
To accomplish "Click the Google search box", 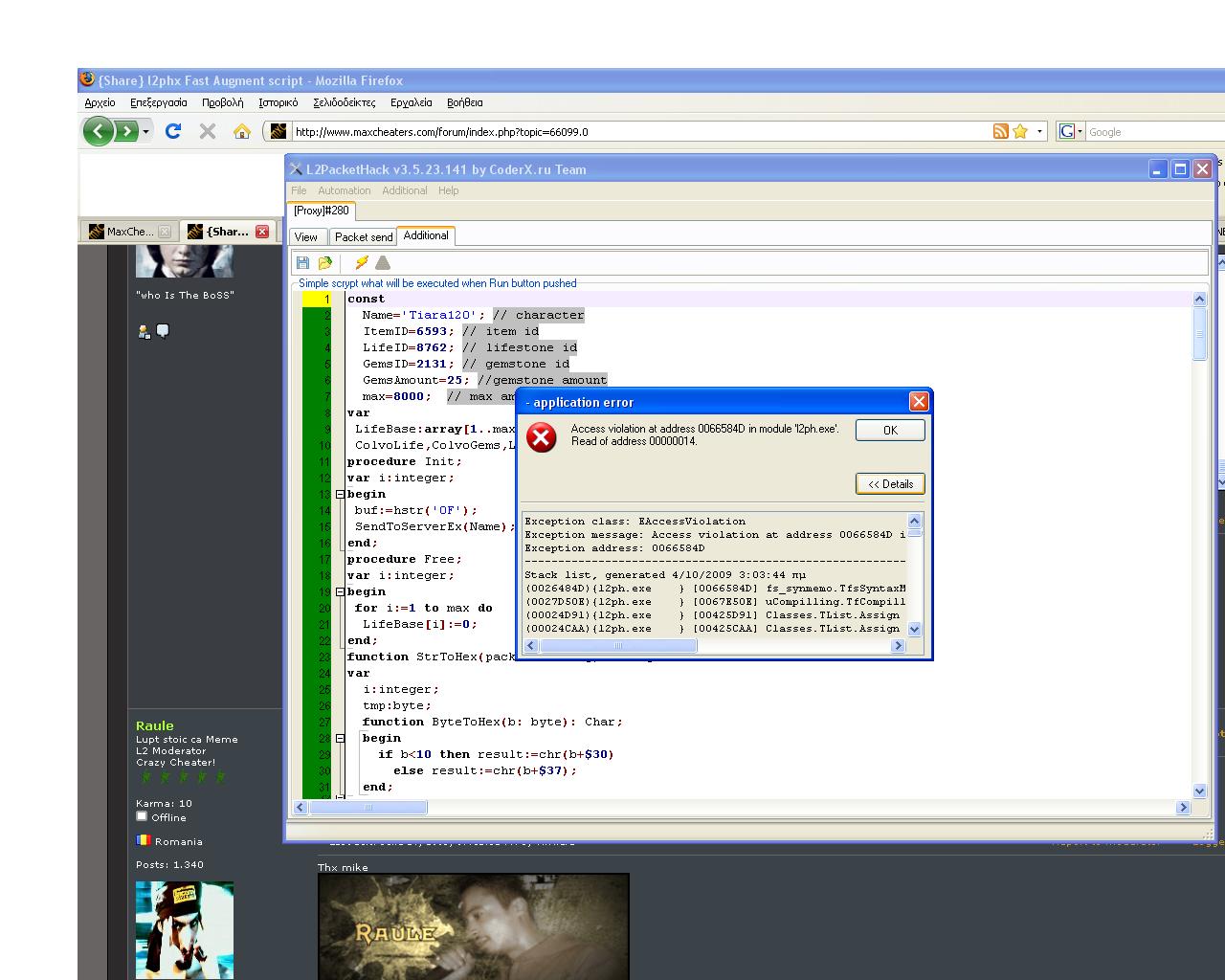I will [1154, 132].
